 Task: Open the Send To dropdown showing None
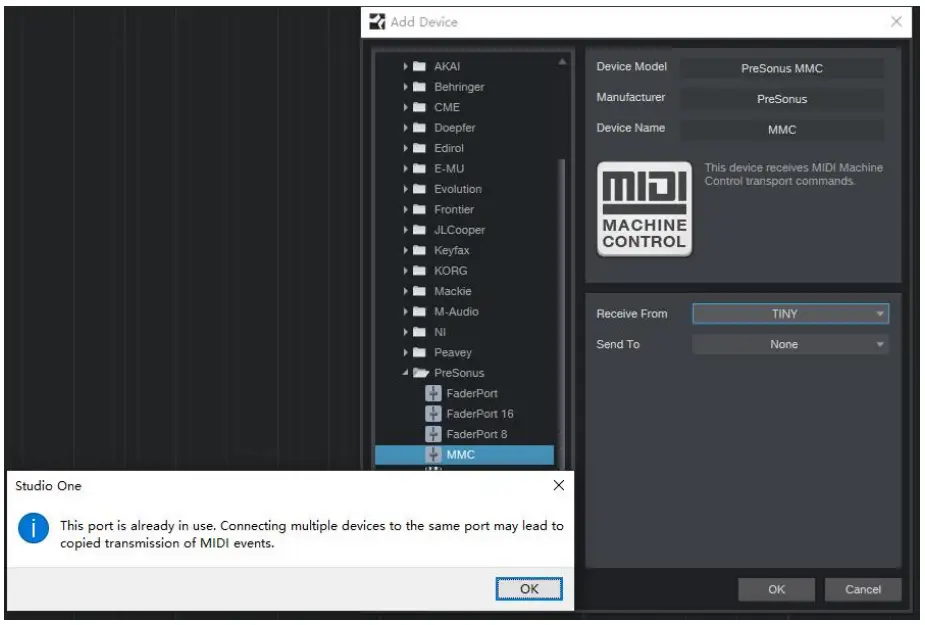click(790, 344)
